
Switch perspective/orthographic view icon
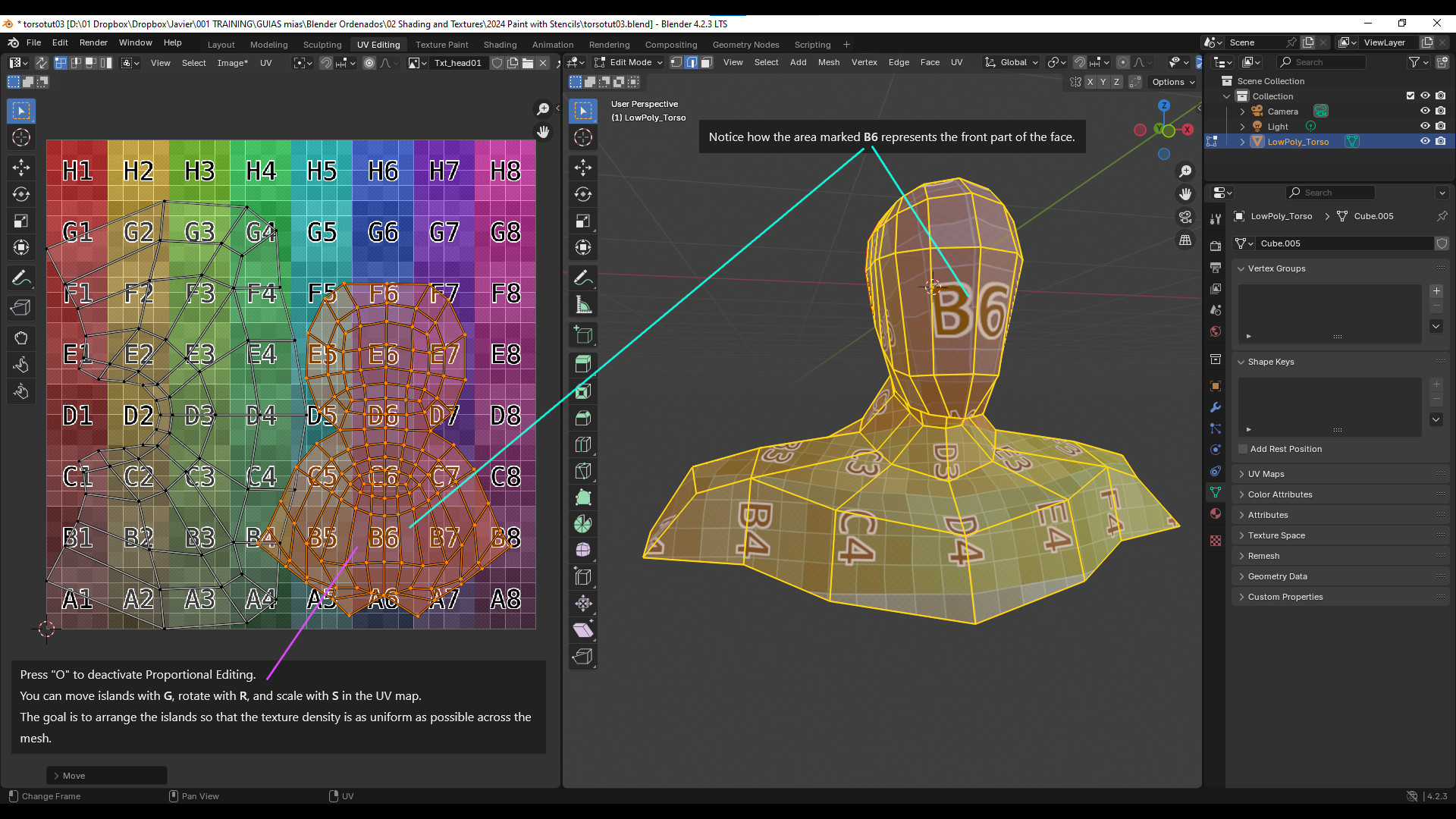pos(1185,240)
